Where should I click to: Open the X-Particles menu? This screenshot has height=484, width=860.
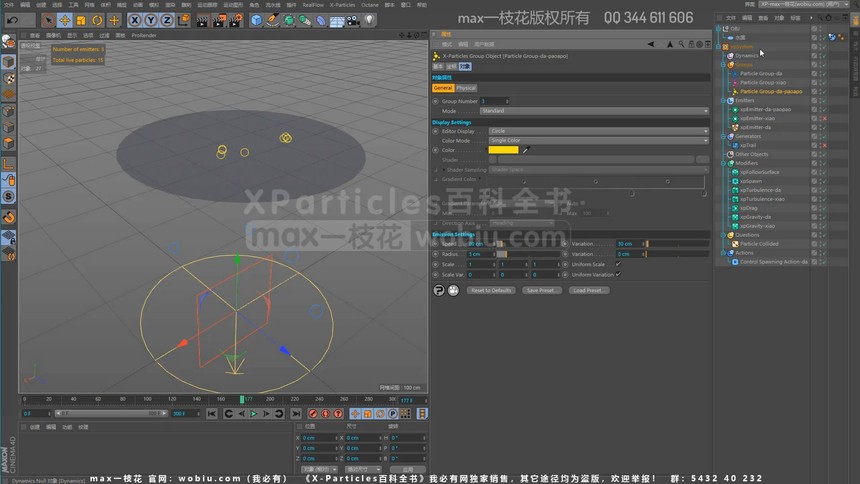tap(342, 5)
